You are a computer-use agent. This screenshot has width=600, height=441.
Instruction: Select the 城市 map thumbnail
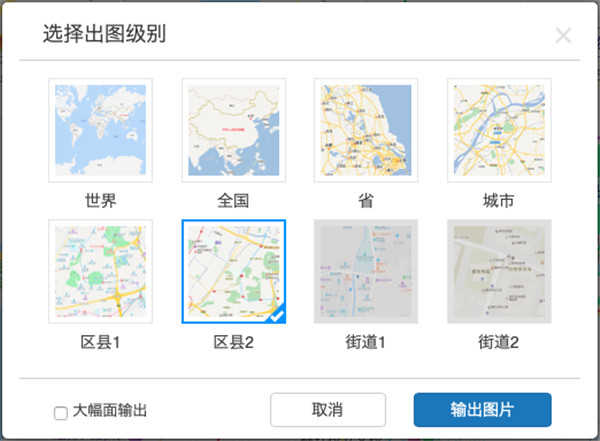498,130
